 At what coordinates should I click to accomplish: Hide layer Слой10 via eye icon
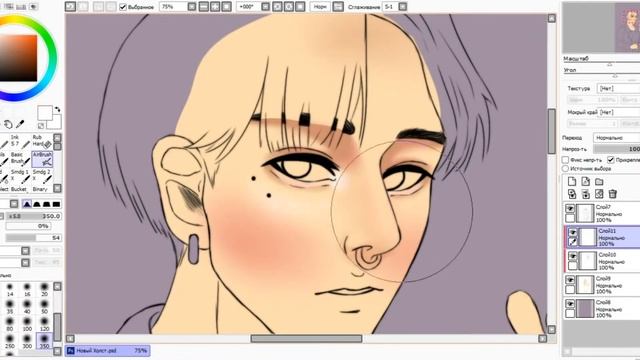(x=573, y=256)
